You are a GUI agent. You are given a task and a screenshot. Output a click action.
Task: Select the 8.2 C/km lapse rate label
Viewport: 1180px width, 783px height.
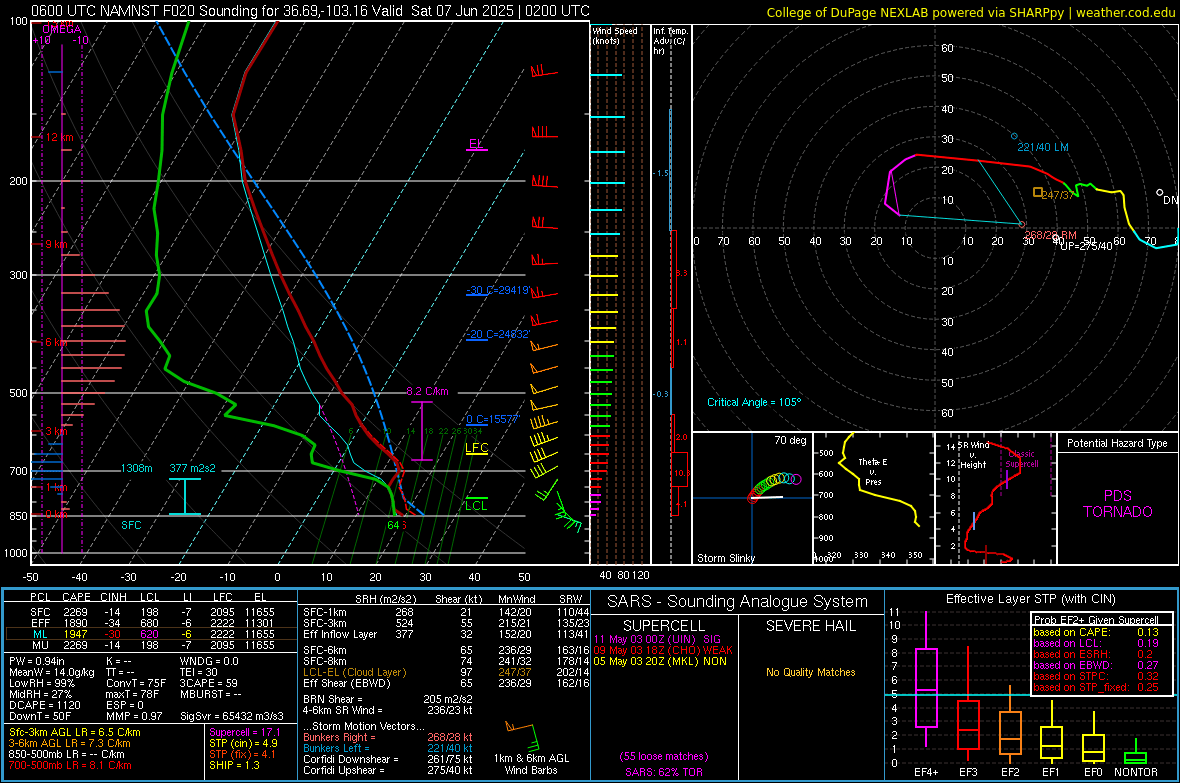point(427,392)
